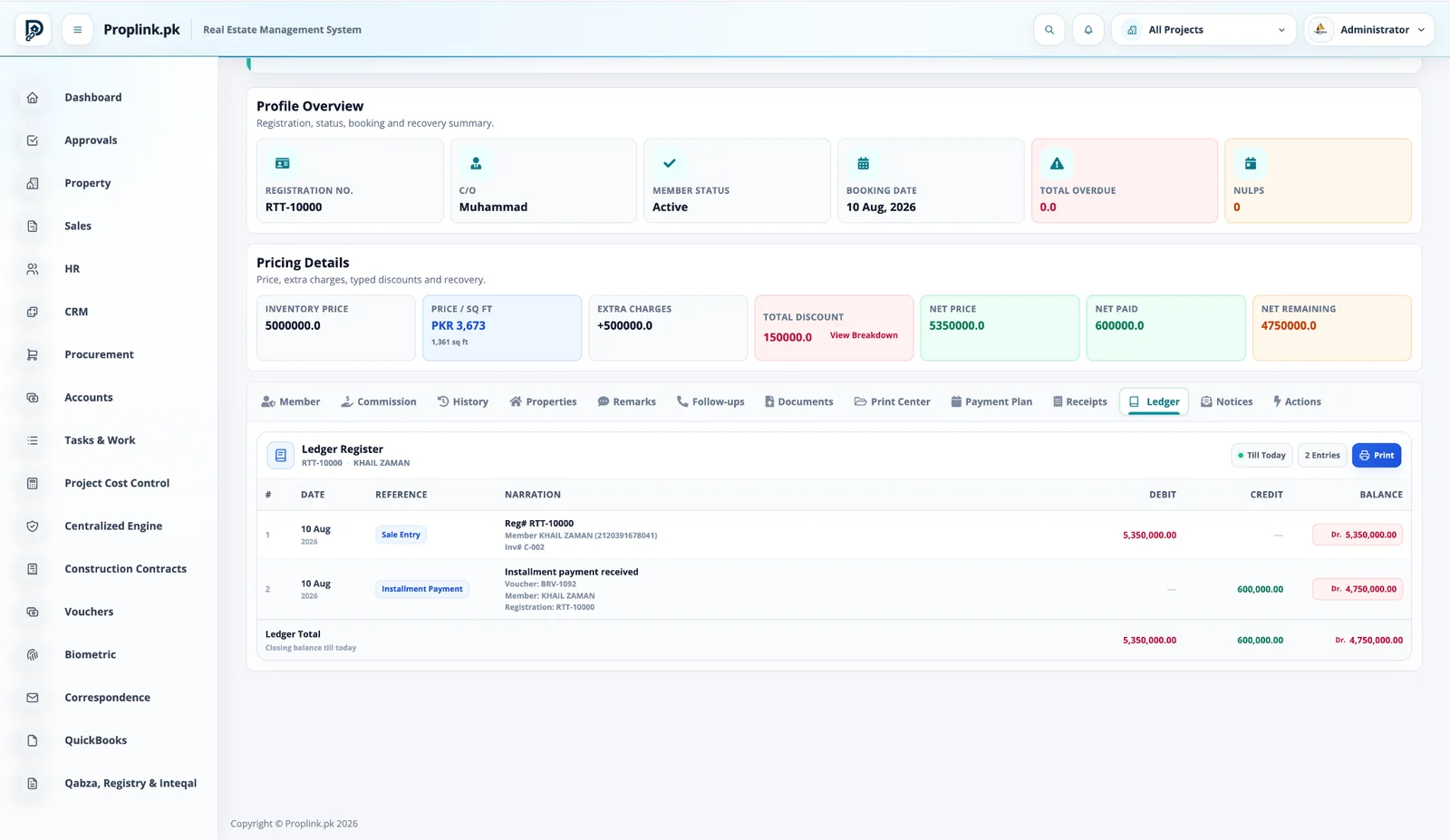Screen dimensions: 1450x840
Task: Click the Booking Date calendar icon
Action: [x=864, y=164]
